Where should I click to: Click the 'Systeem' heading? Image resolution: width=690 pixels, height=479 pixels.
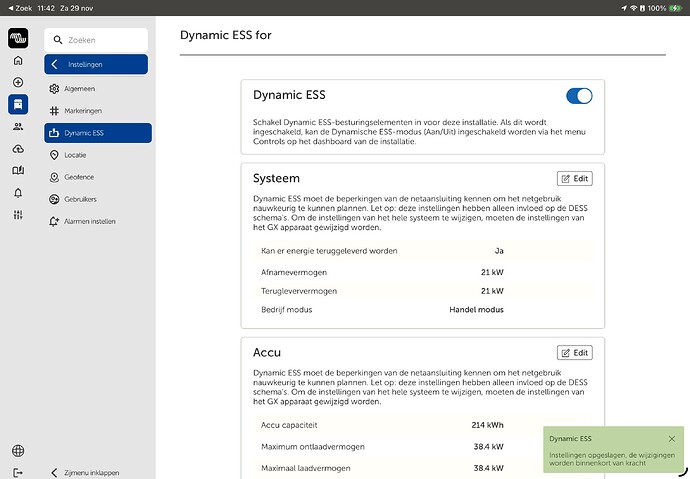[x=276, y=178]
